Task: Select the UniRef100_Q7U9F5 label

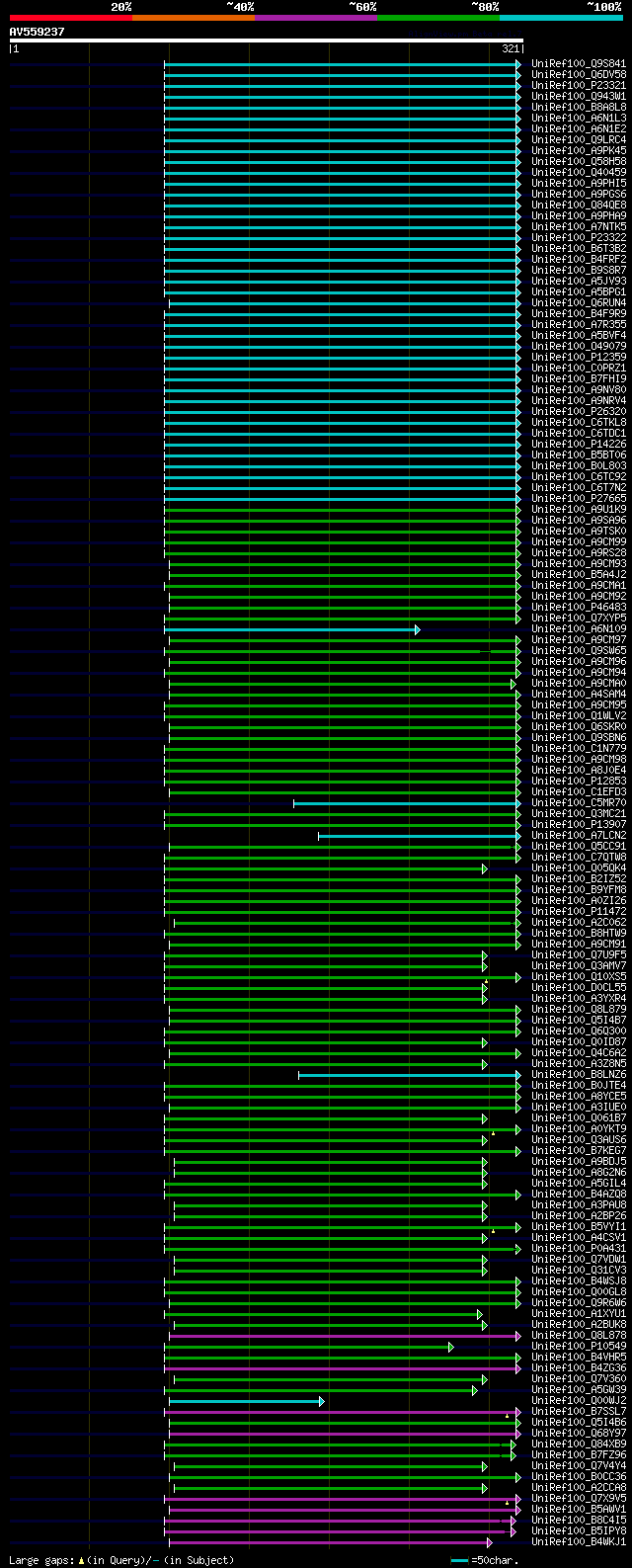Action: click(x=579, y=955)
